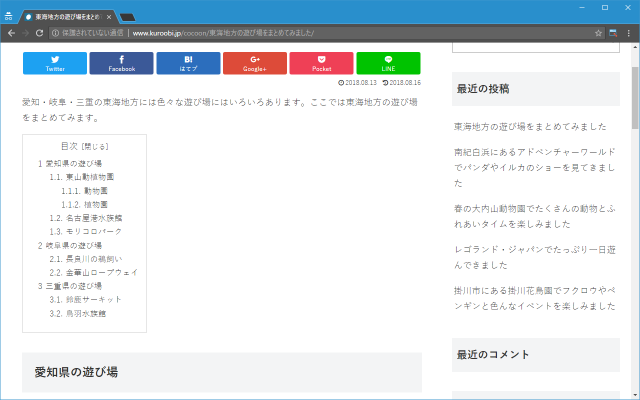Send the article via LINE
Screen dimensions: 640x400
pos(388,64)
